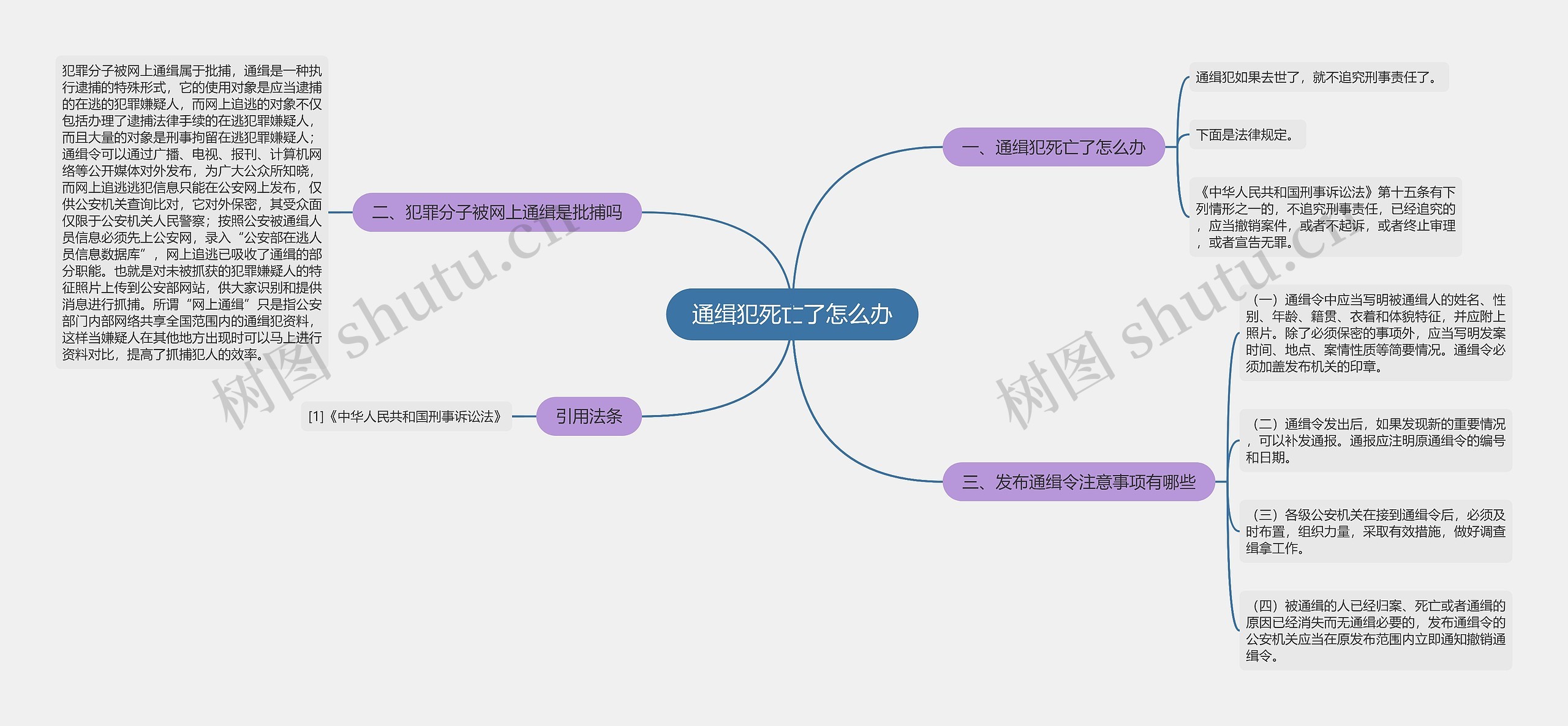The image size is (1568, 726).
Task: Select the (四) 被通缉的人已经归案 note
Action: [1375, 630]
